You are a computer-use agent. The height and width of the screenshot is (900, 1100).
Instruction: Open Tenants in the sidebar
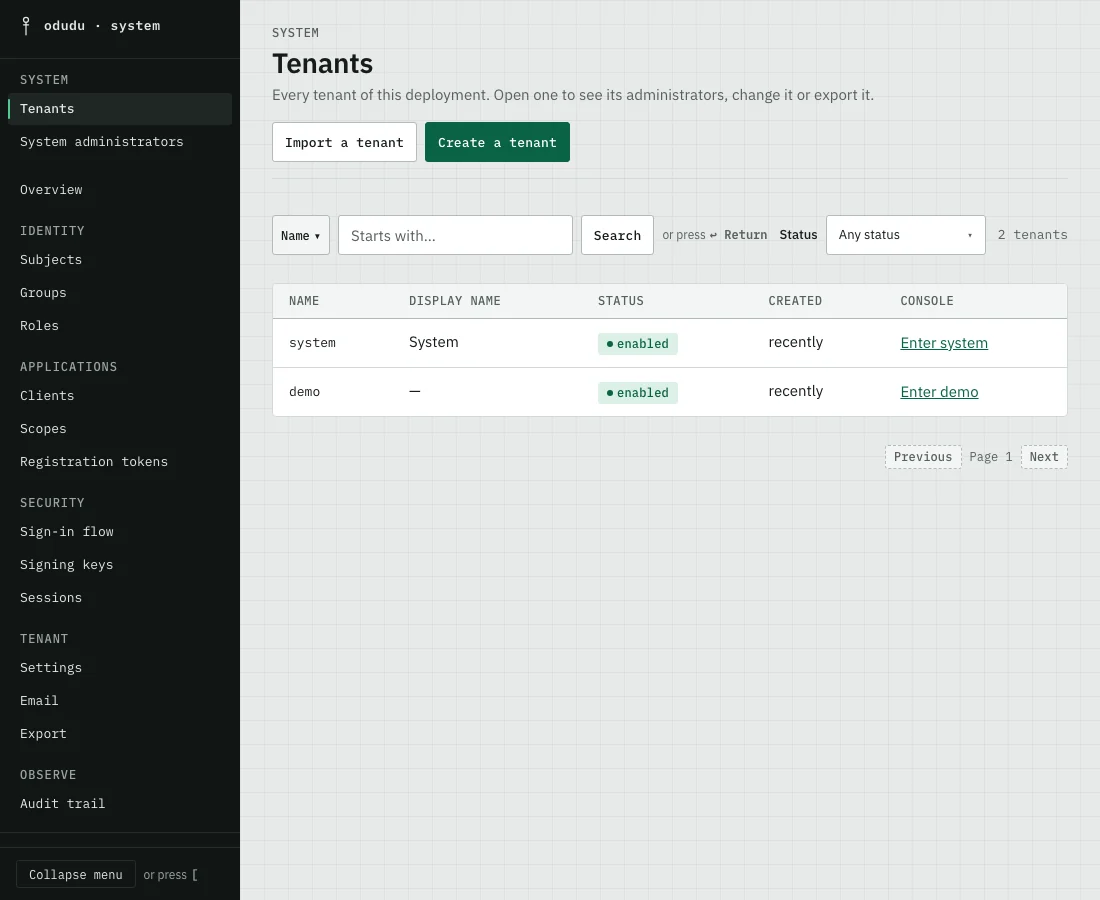120,109
